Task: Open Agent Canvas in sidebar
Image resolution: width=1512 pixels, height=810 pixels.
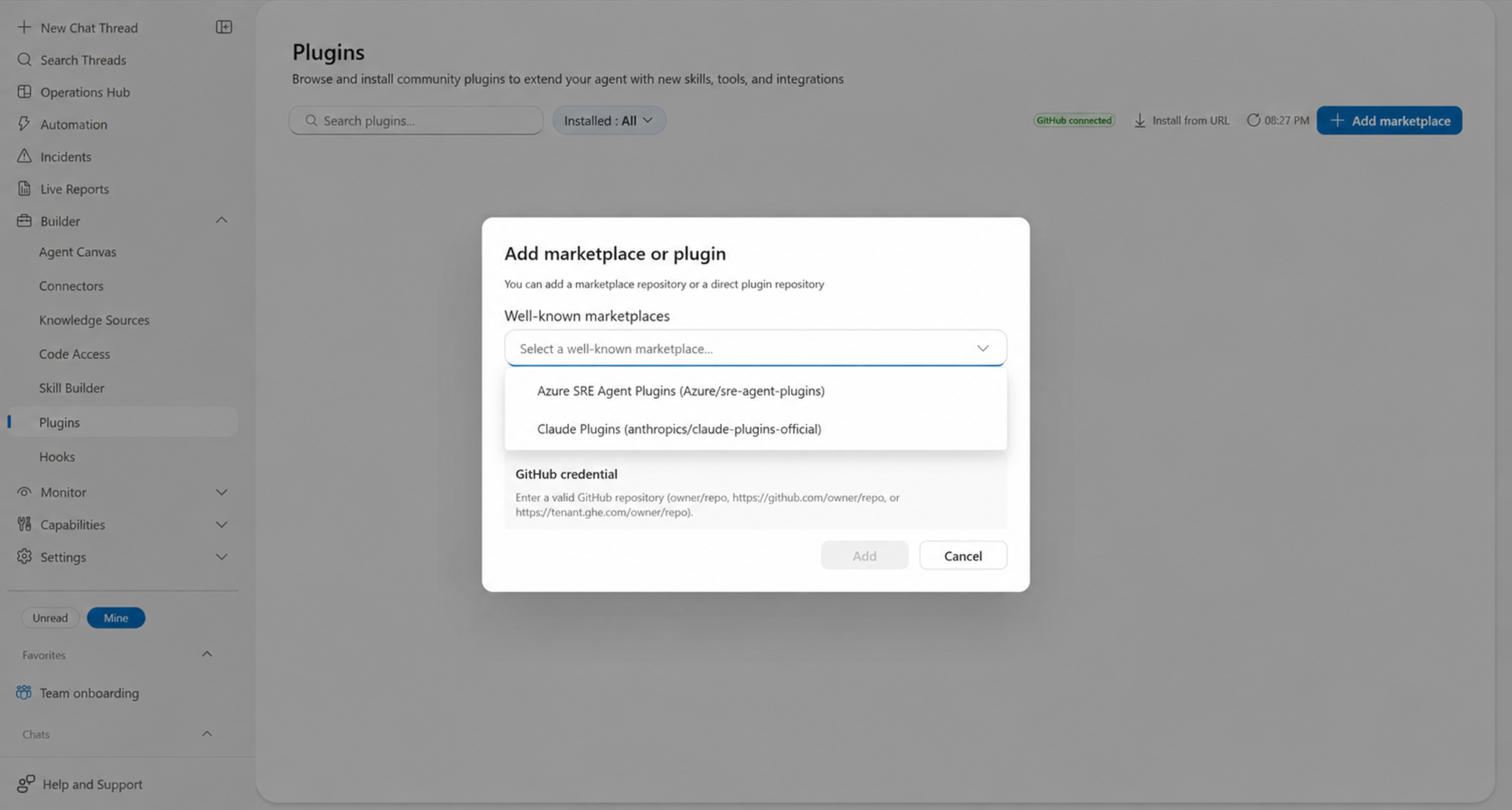Action: [x=77, y=252]
